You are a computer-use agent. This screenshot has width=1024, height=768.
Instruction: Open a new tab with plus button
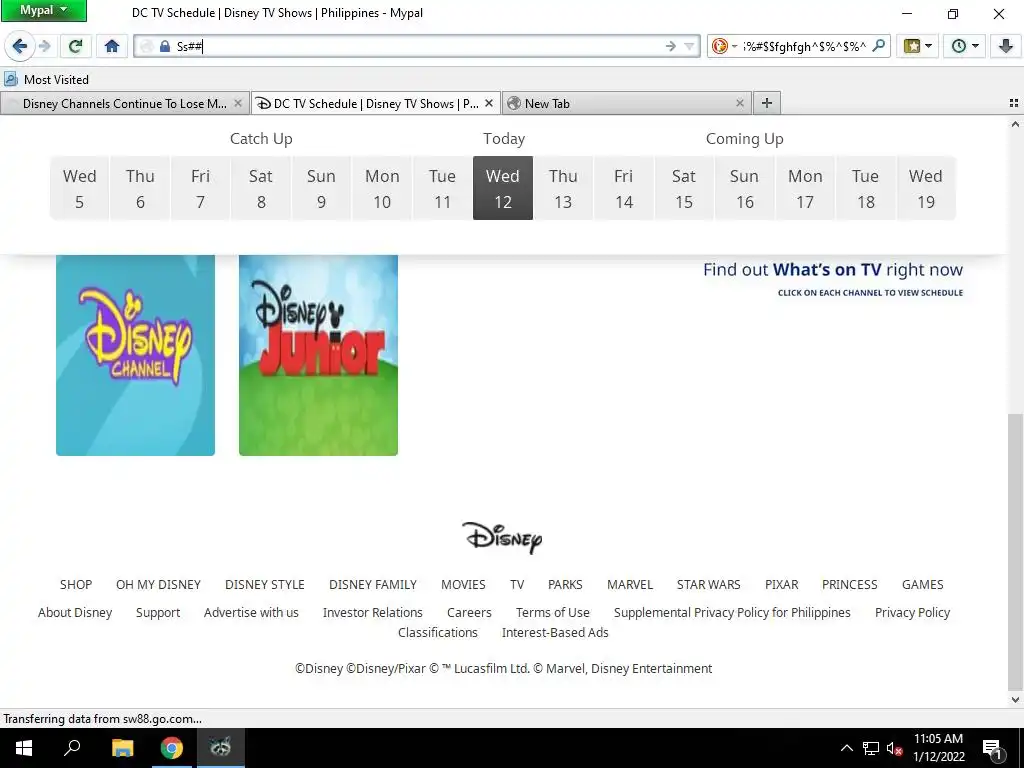pos(767,103)
